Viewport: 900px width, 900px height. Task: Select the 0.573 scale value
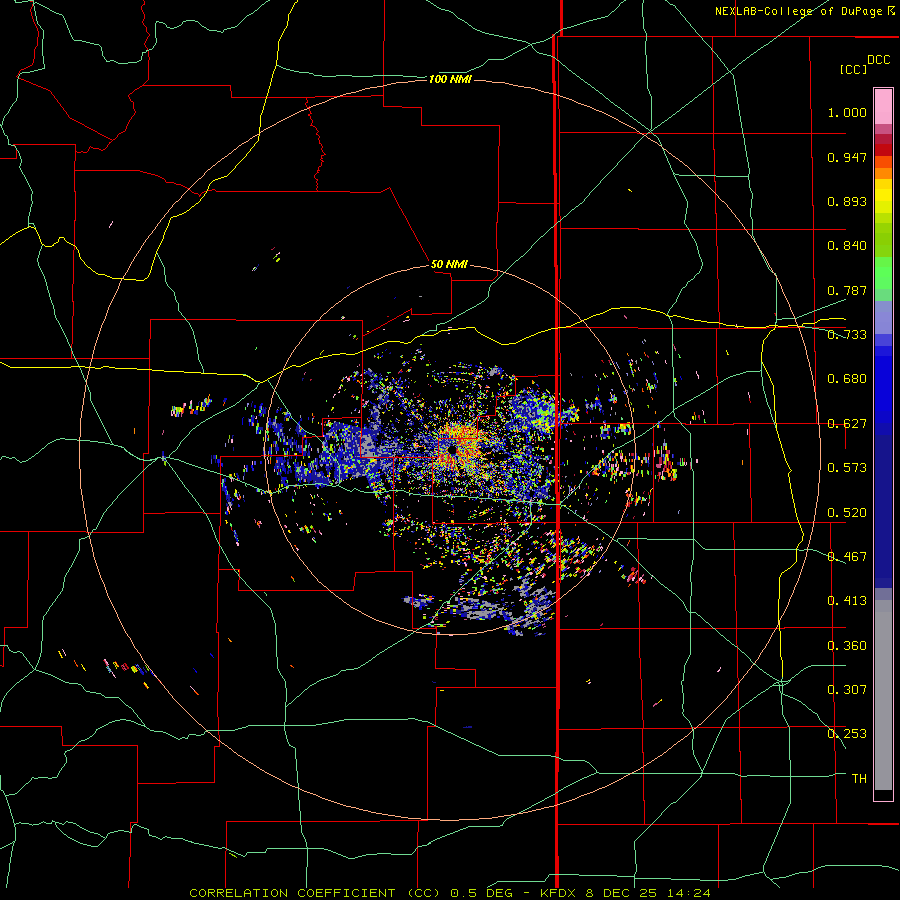click(847, 468)
